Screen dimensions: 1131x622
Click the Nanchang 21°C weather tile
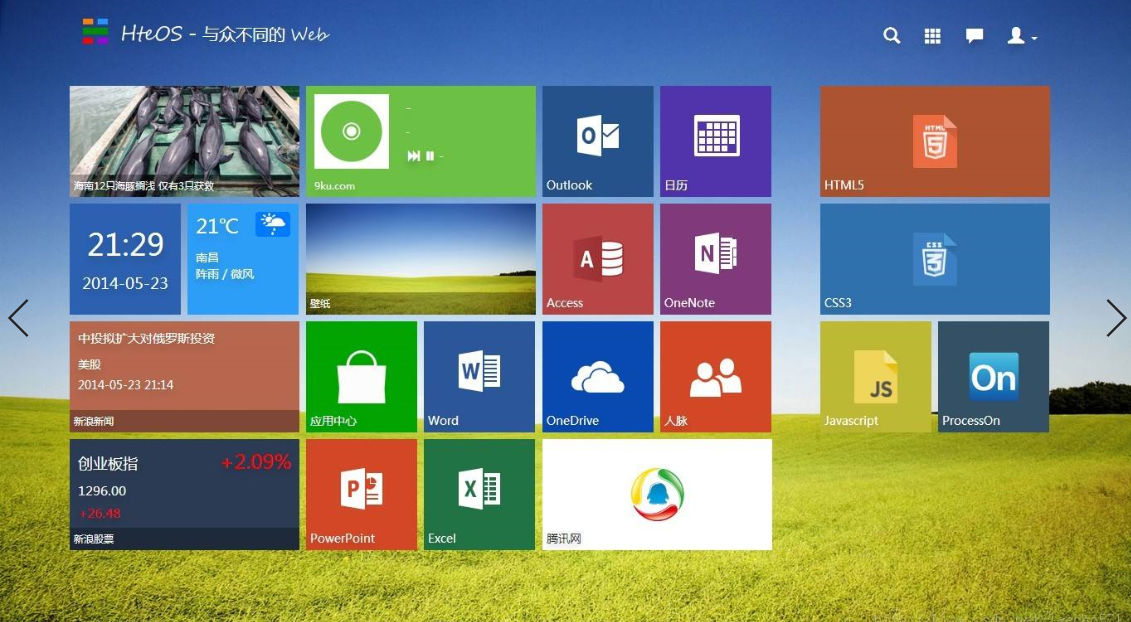tap(243, 258)
